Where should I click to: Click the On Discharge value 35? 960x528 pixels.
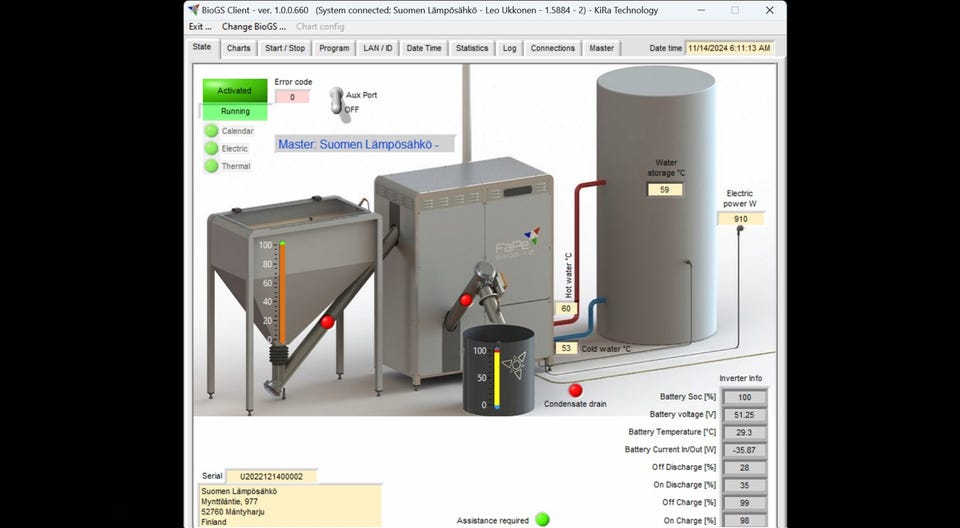[x=744, y=485]
